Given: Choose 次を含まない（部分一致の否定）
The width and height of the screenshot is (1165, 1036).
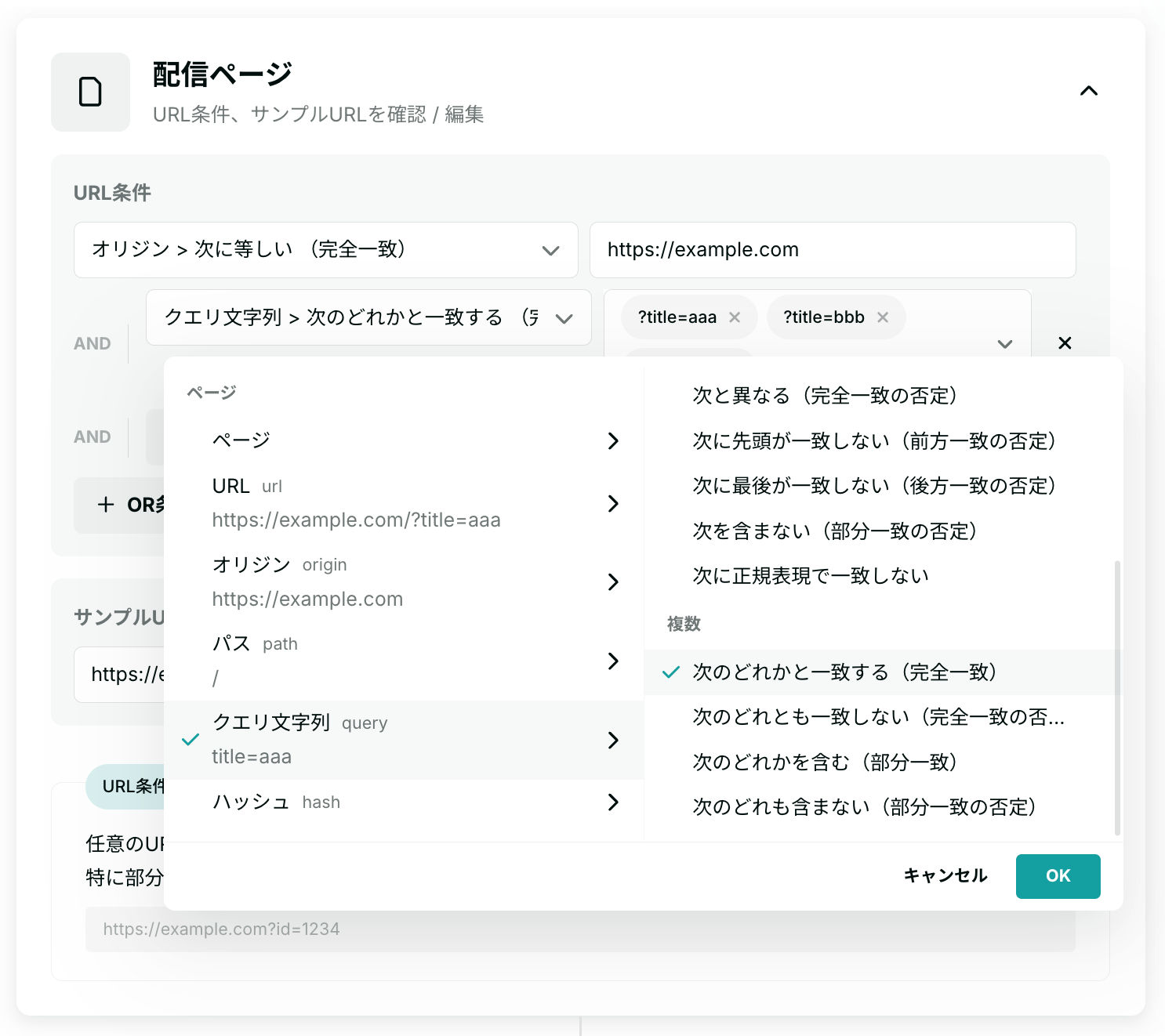Looking at the screenshot, I should [834, 531].
